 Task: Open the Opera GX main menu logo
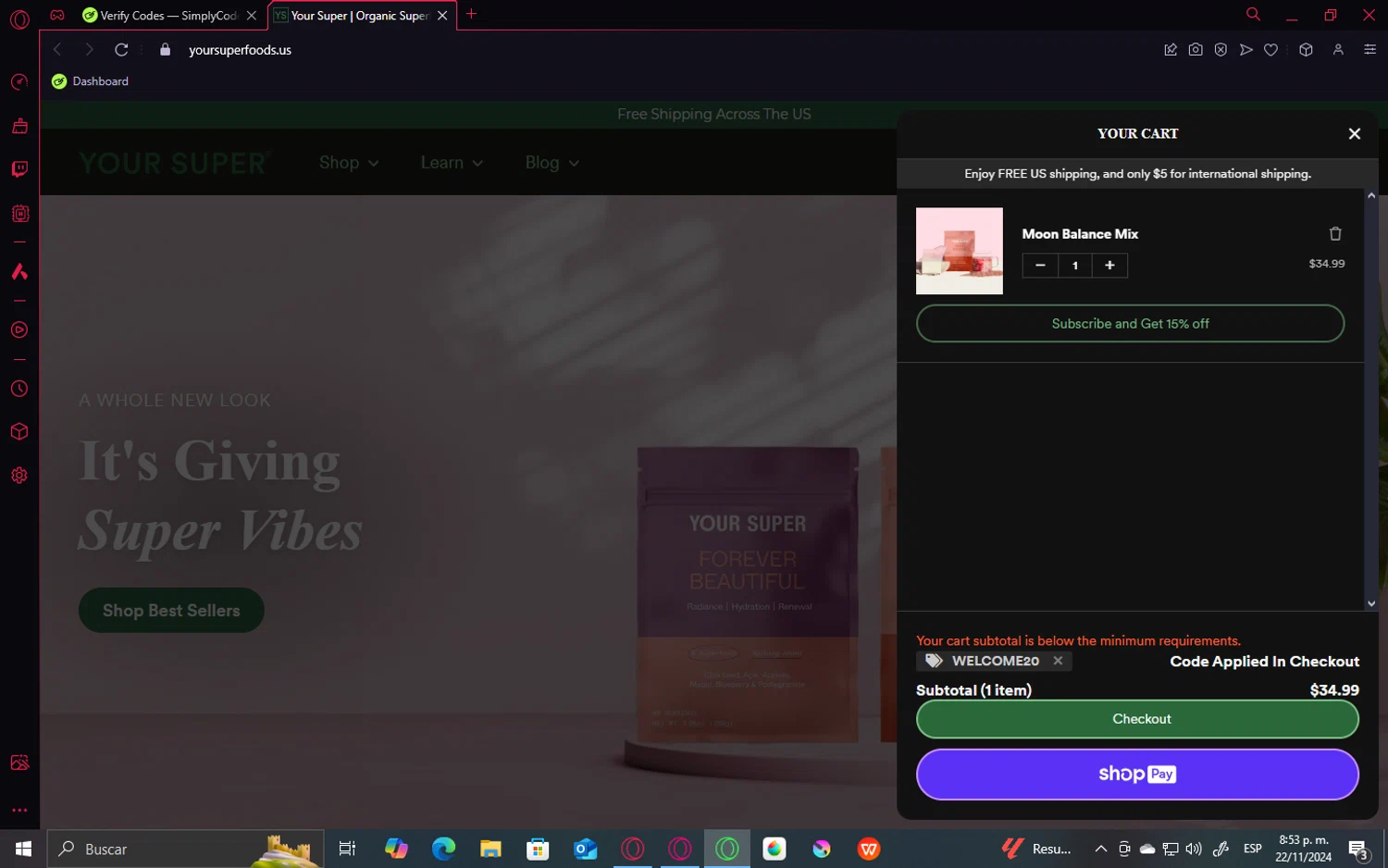[x=19, y=19]
